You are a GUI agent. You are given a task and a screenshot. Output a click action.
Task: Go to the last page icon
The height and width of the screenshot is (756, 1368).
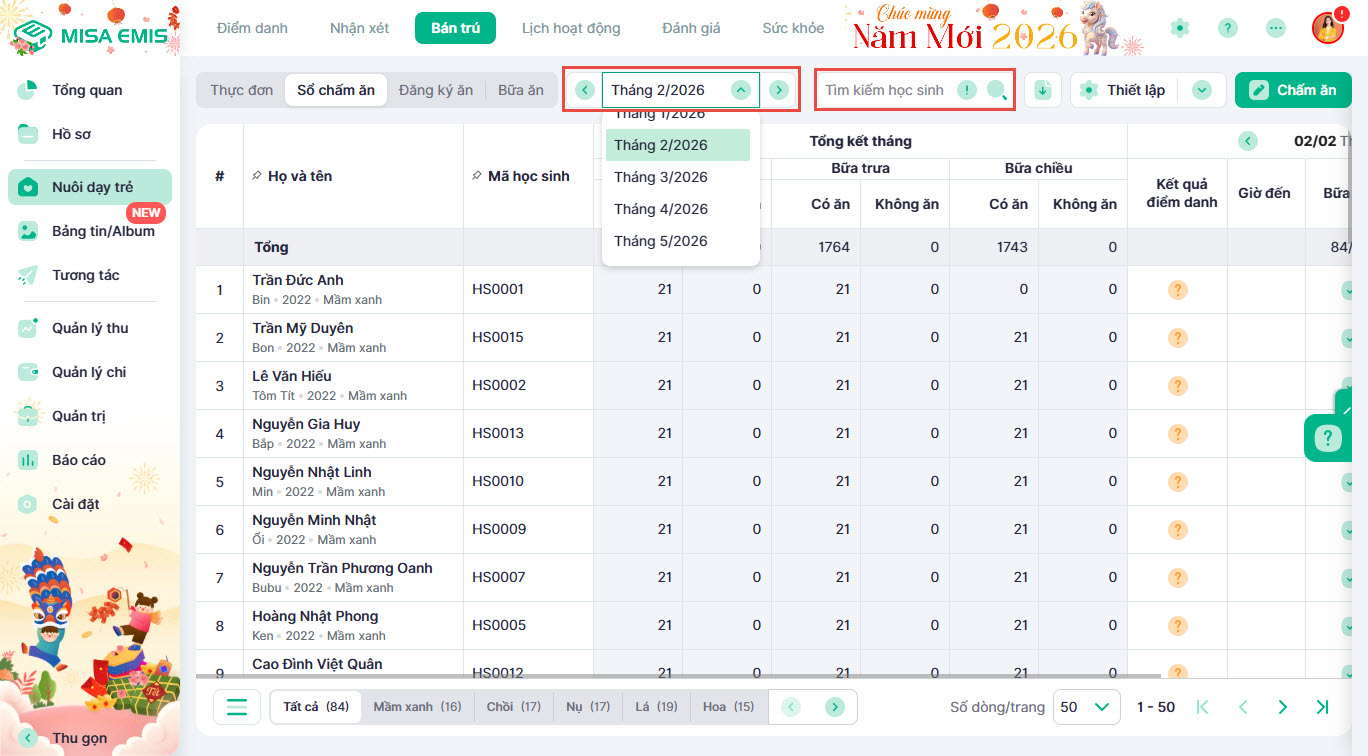click(x=1322, y=707)
